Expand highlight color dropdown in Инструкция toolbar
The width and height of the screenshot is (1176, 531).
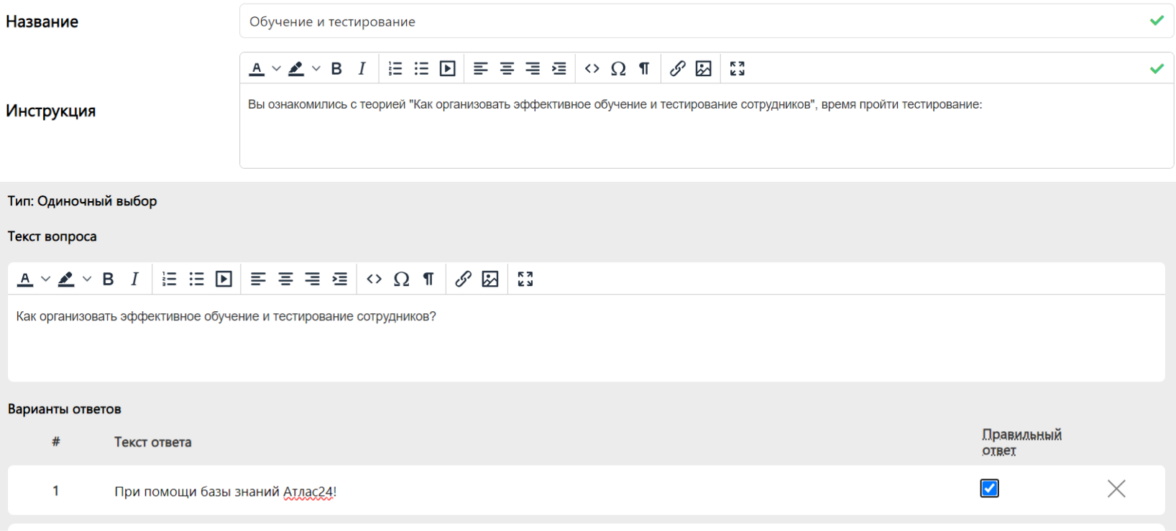[316, 69]
